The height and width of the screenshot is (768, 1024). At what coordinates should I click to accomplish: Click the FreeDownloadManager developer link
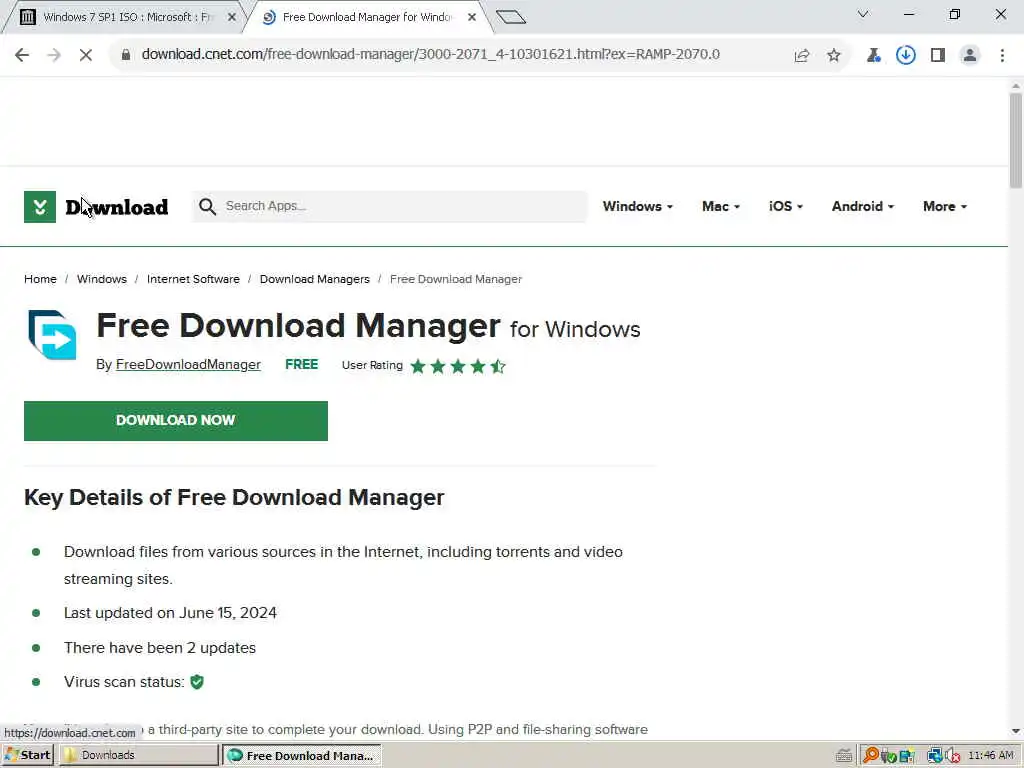[x=188, y=365]
